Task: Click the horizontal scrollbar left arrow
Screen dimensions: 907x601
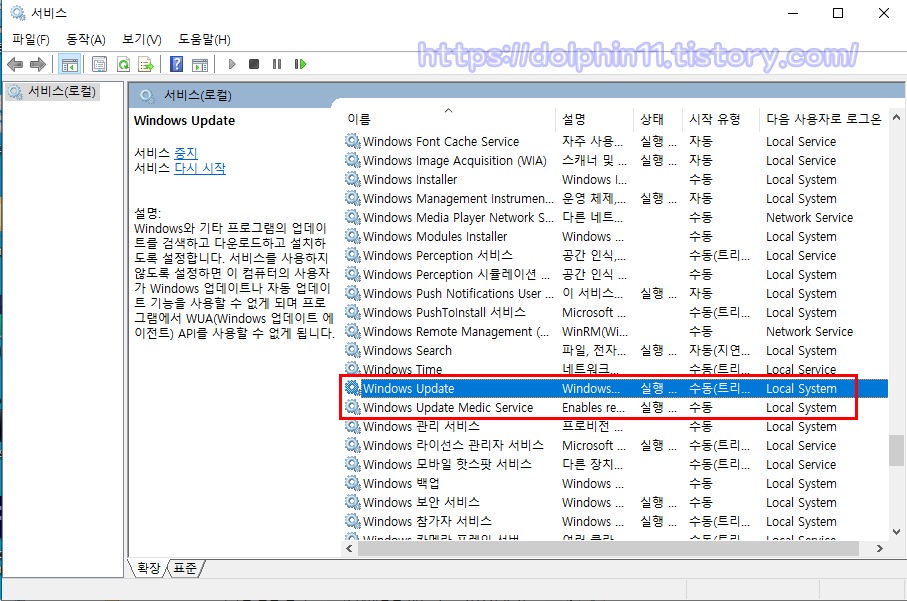Action: pos(349,548)
